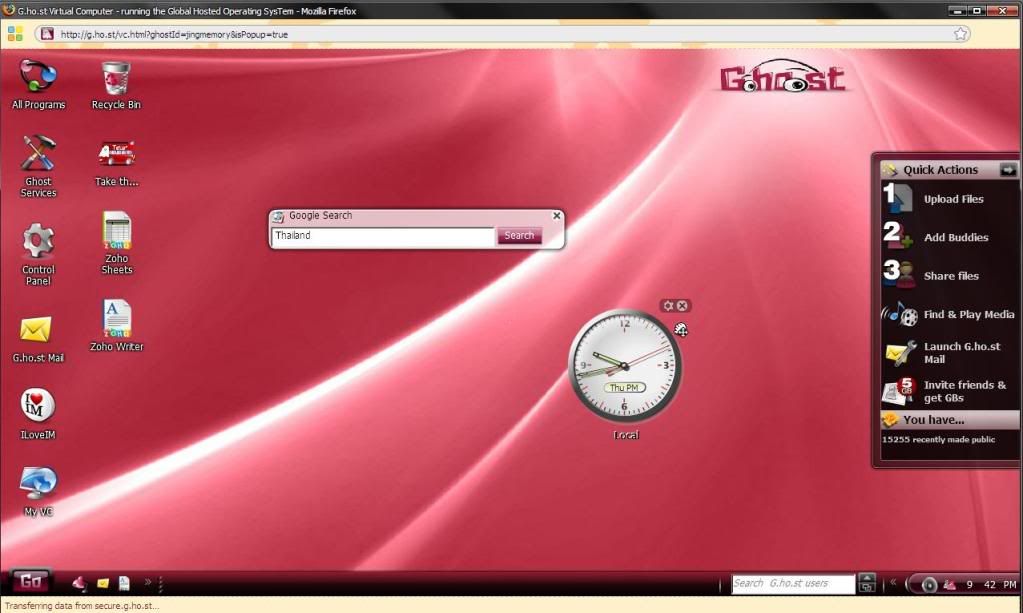The height and width of the screenshot is (613, 1023).
Task: Click the windows icon below the up arrow
Action: tap(867, 587)
